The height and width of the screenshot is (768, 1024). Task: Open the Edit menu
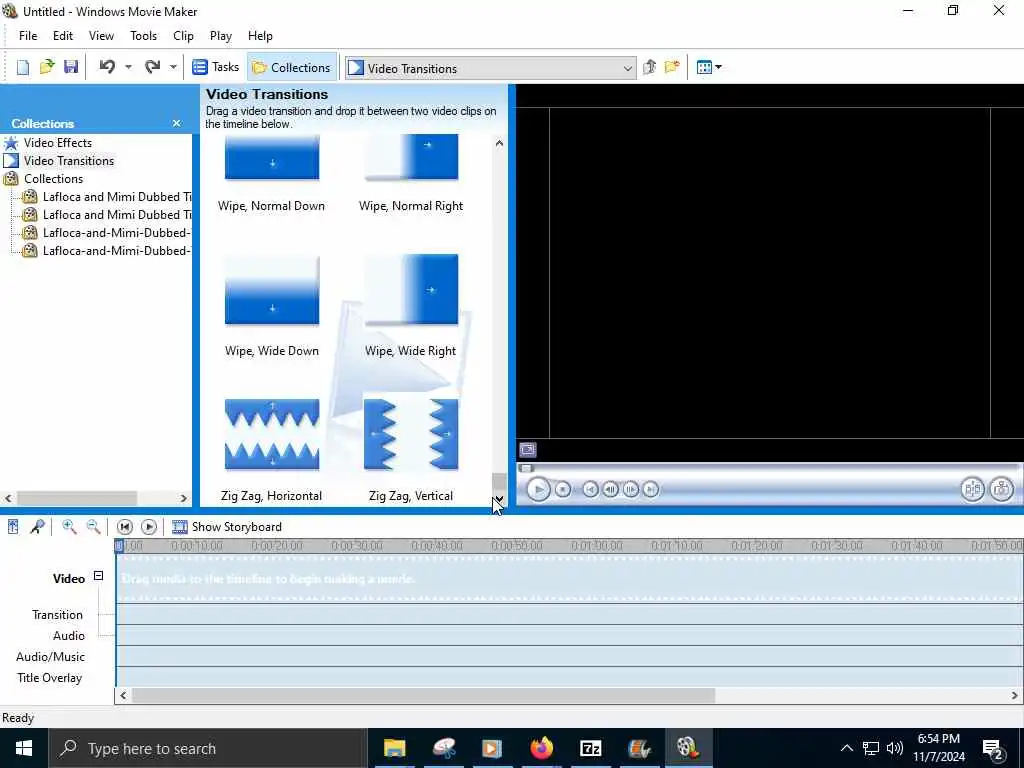point(63,36)
